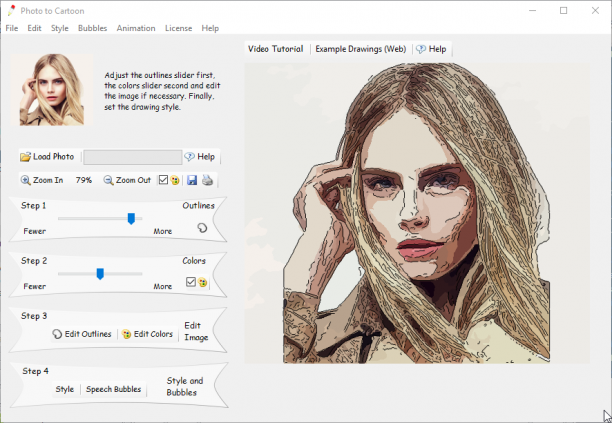This screenshot has height=423, width=612.
Task: Click the Style button in Step 4
Action: [65, 389]
